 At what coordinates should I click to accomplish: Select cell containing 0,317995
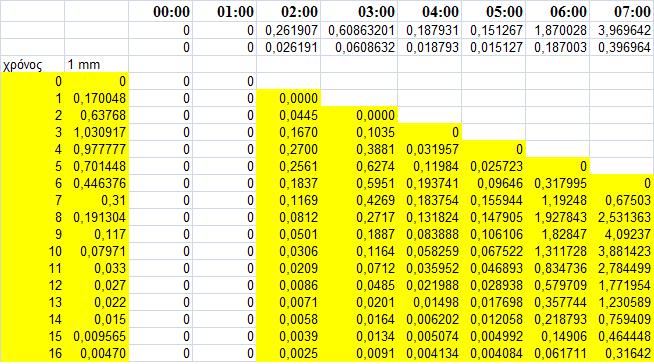(x=558, y=183)
